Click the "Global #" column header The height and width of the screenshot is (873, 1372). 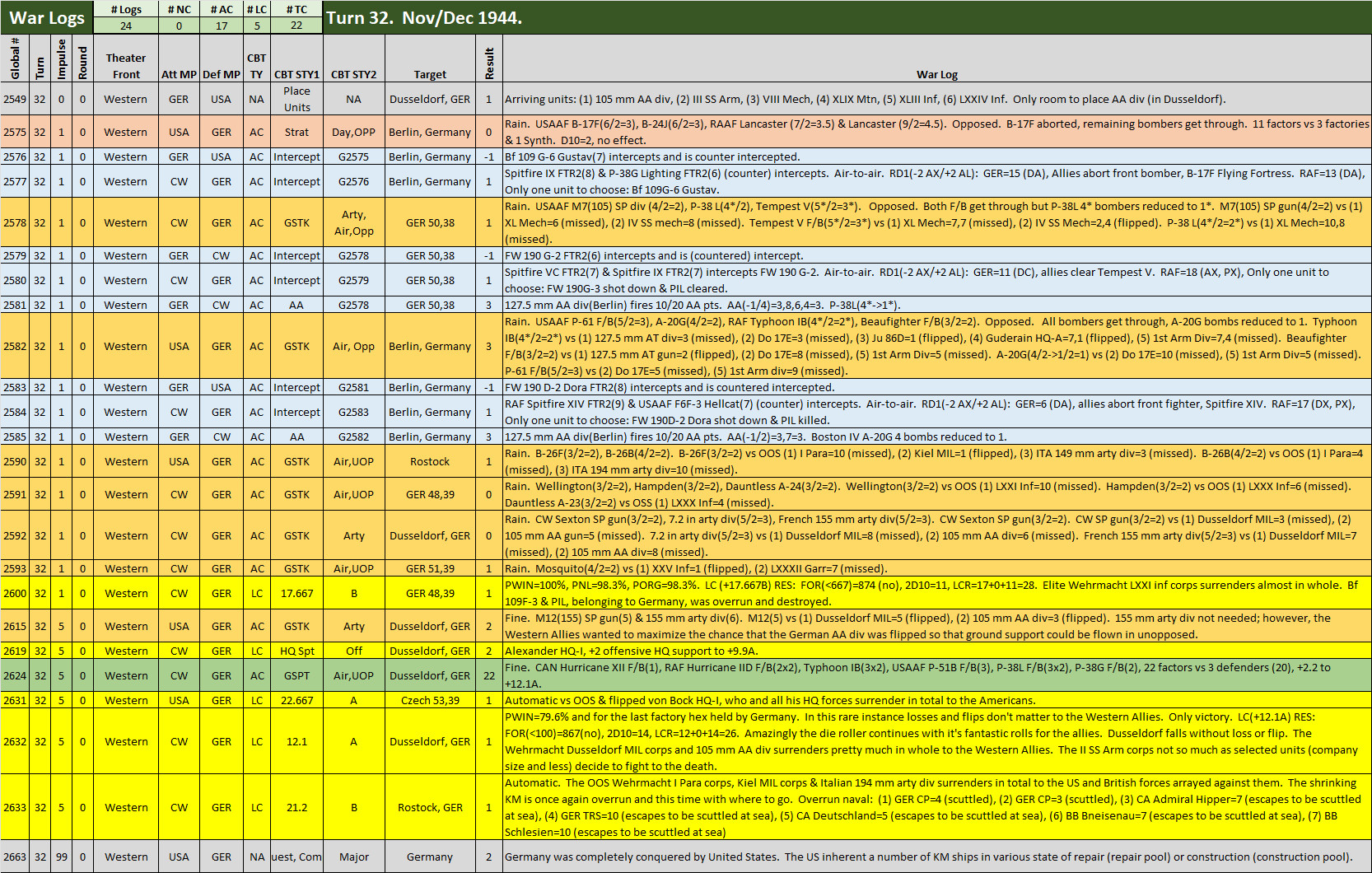pos(15,58)
